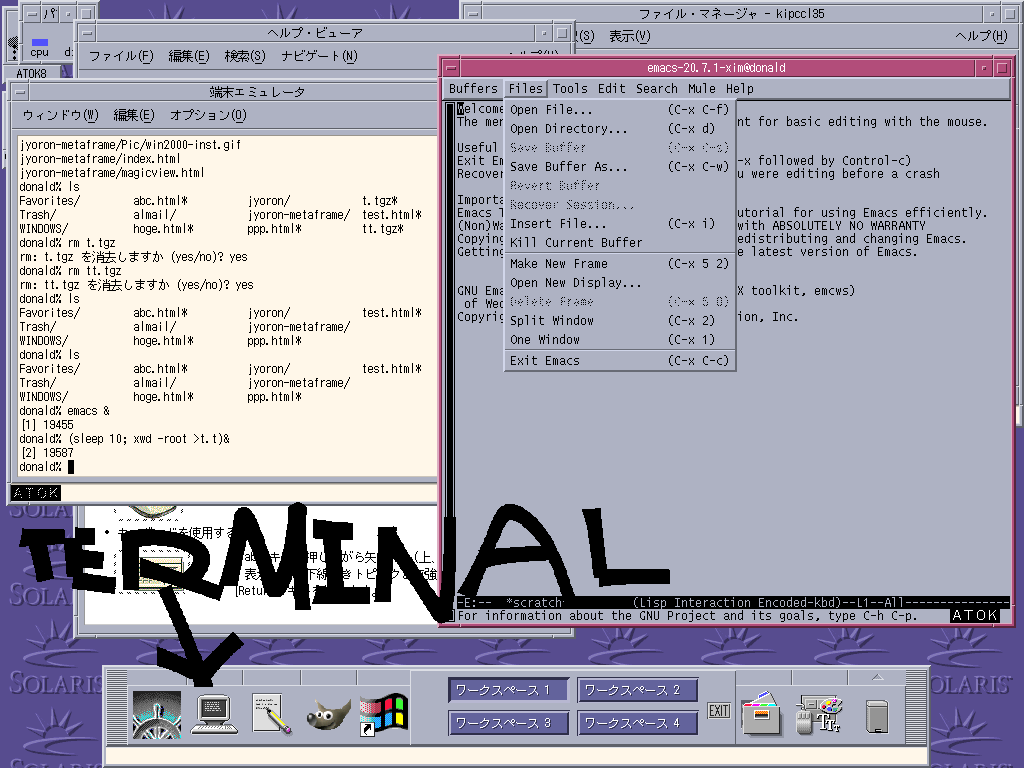Open the notepad-with-pencil text editor icon
The image size is (1024, 768).
pos(272,714)
